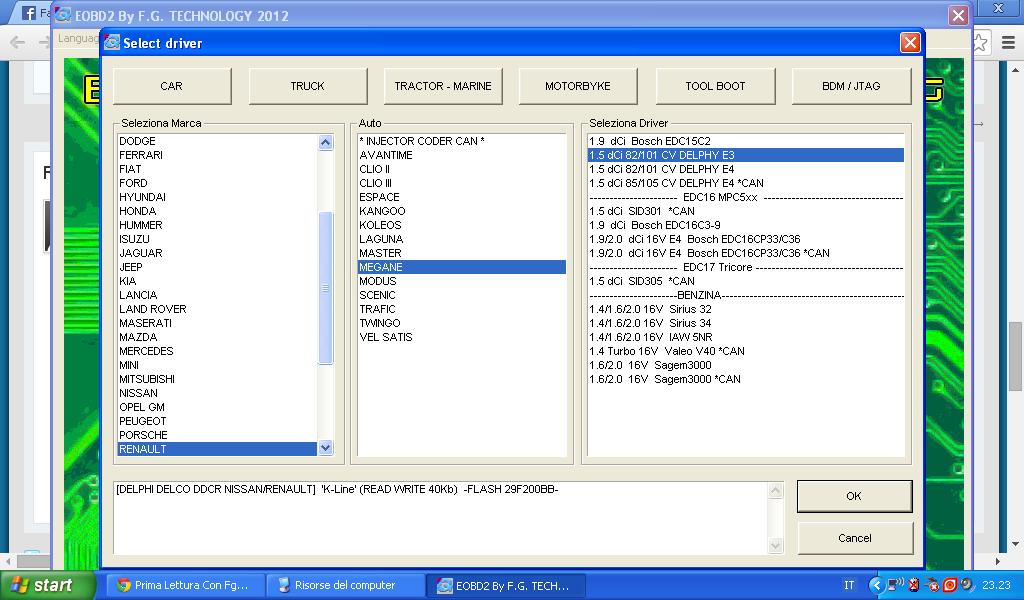
Task: Pick SCENIC in the Auto list
Action: [x=378, y=295]
